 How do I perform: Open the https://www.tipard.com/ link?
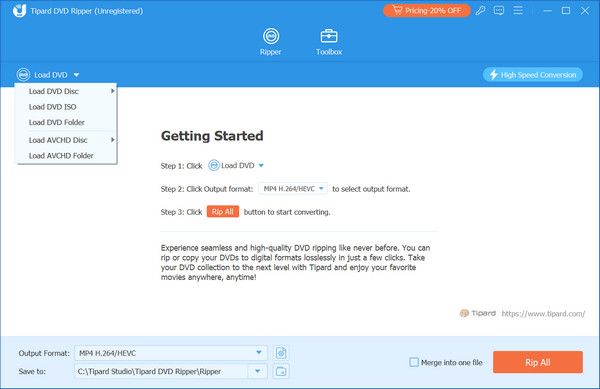[x=543, y=314]
